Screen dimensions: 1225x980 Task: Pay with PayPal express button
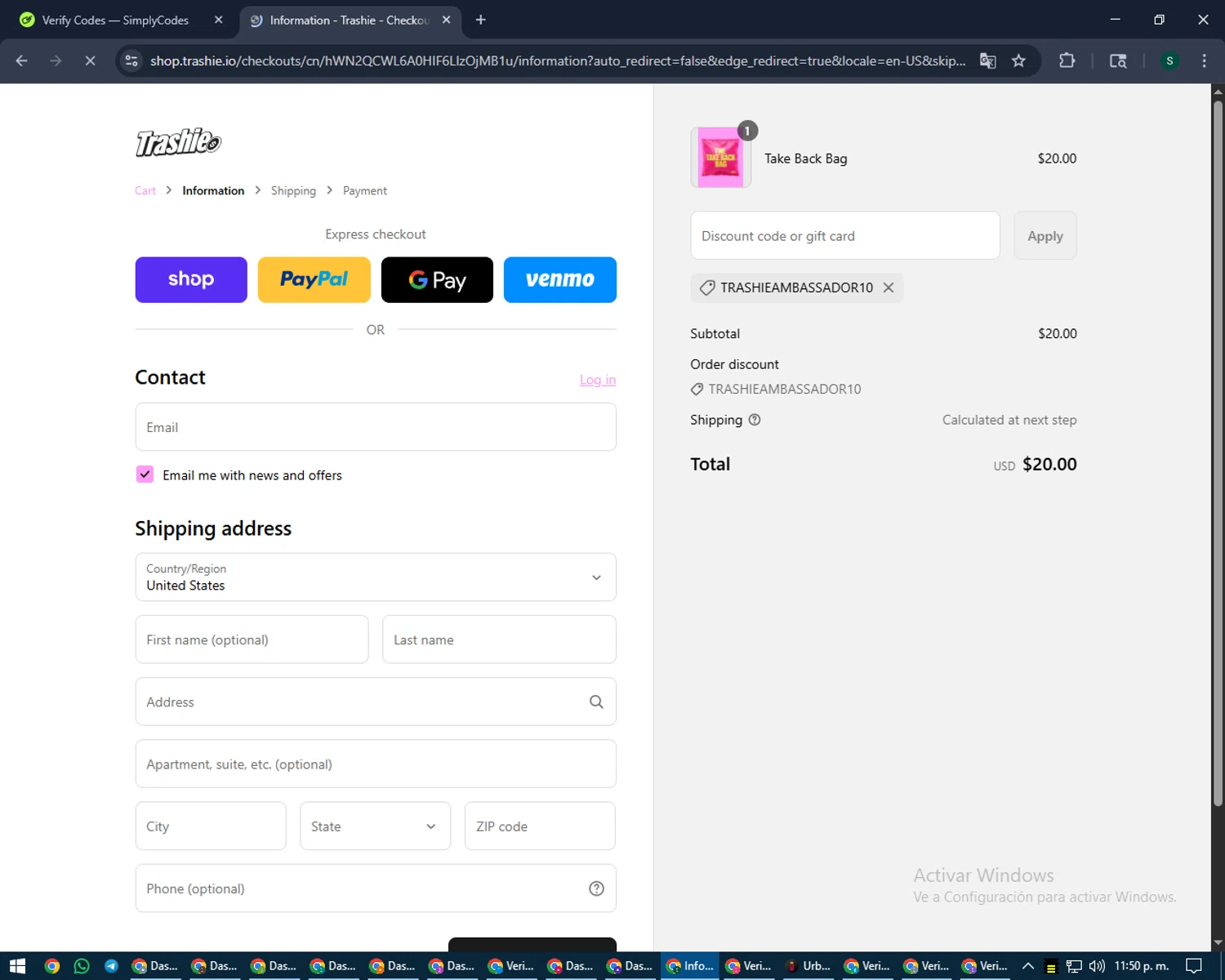(x=314, y=279)
